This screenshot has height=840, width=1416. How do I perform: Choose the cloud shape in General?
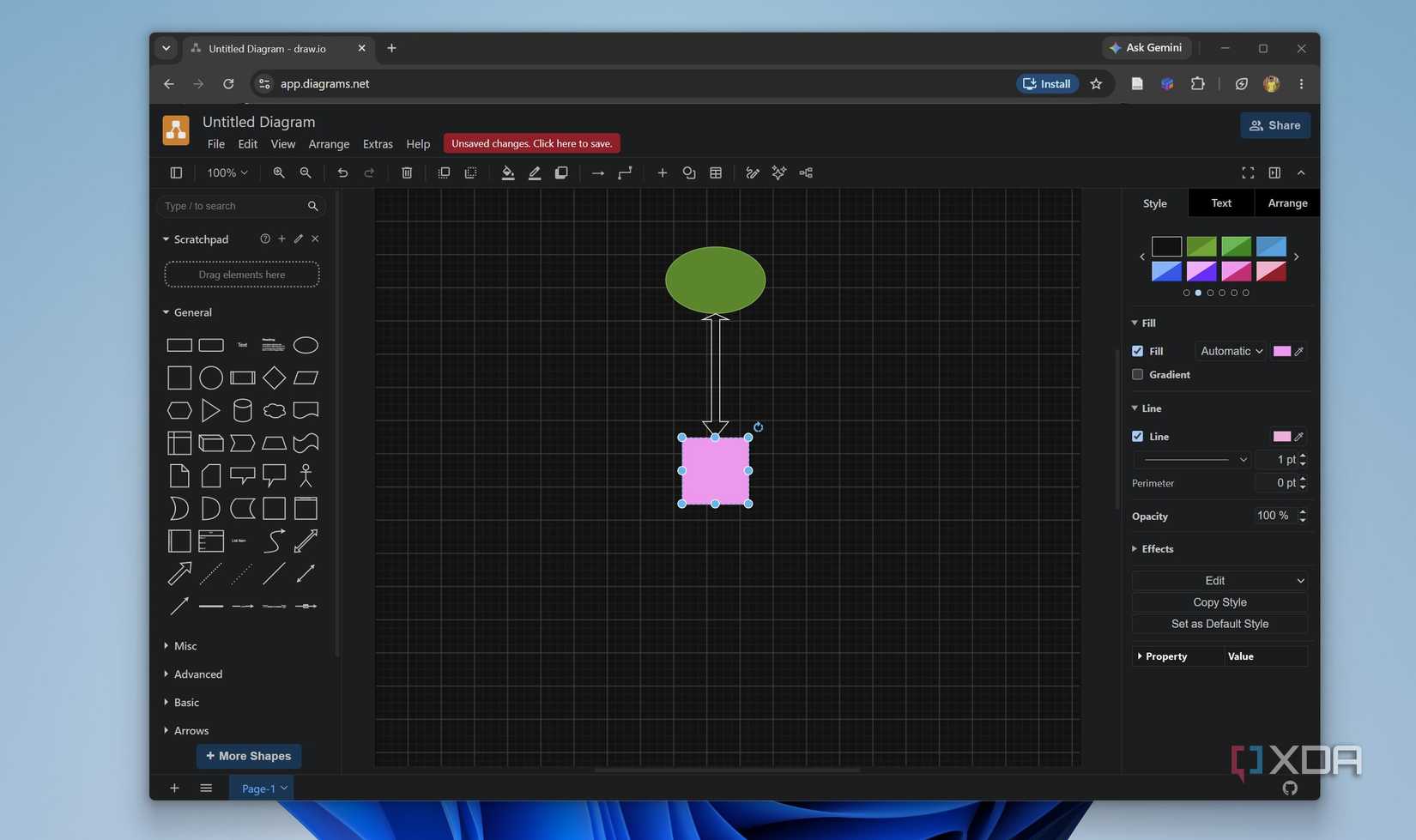(x=274, y=410)
